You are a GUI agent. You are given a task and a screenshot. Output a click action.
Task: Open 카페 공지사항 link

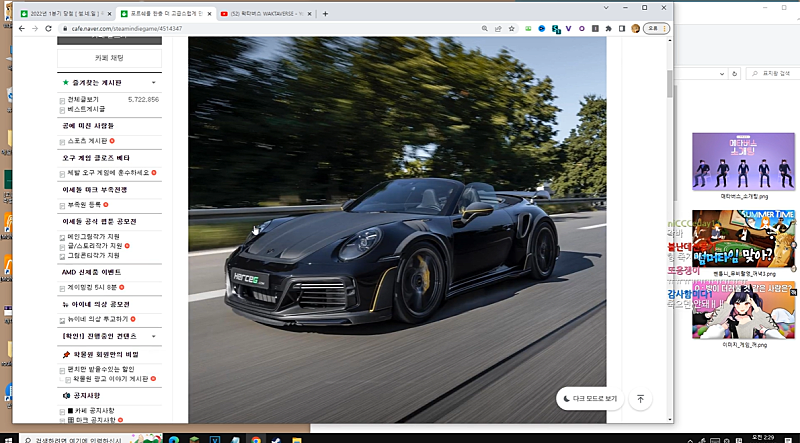91,411
